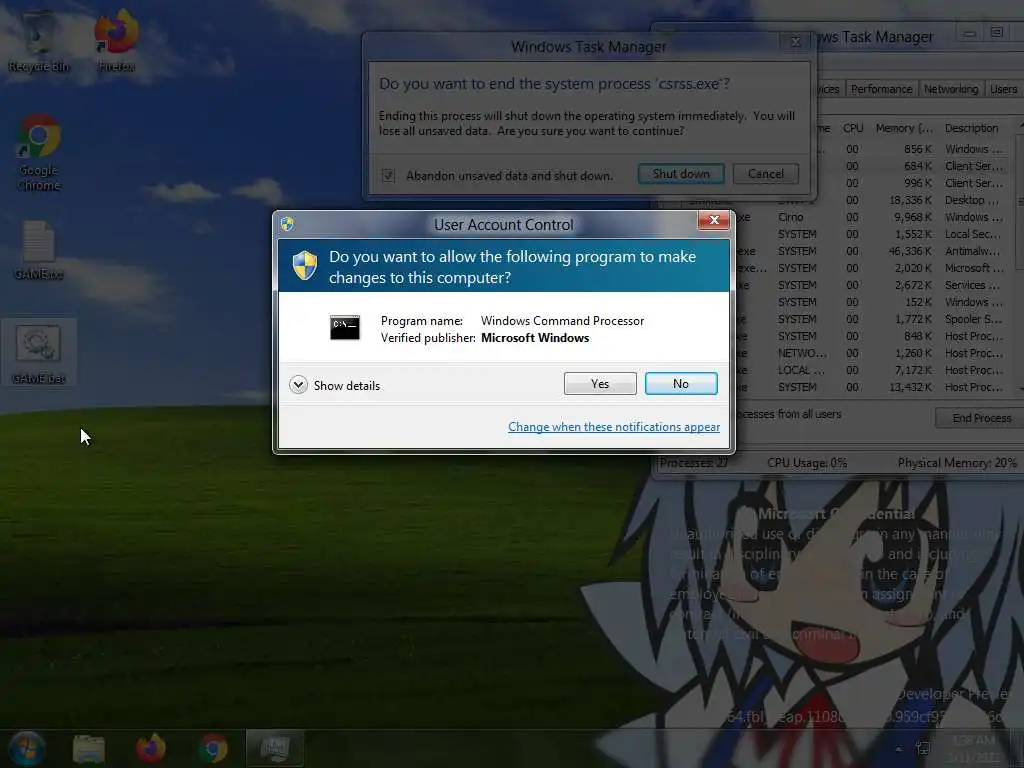1024x768 pixels.
Task: Open the Google Chrome desktop shortcut
Action: 39,153
